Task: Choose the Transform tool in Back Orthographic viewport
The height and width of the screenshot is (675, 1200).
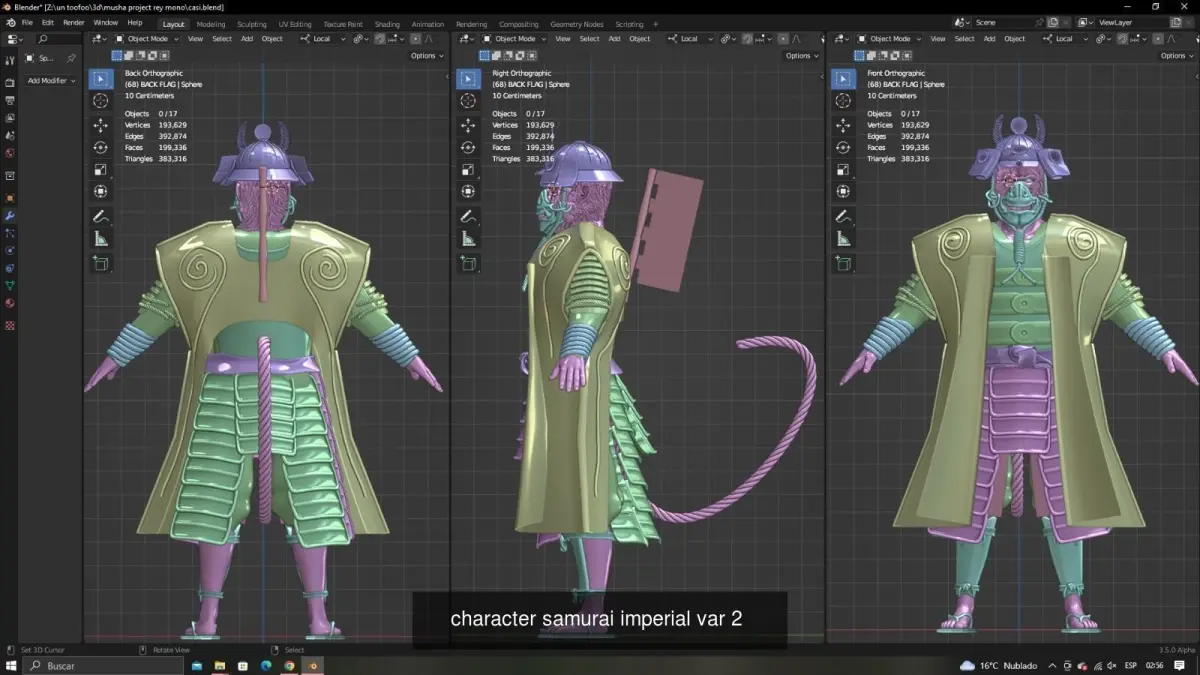Action: pos(101,191)
